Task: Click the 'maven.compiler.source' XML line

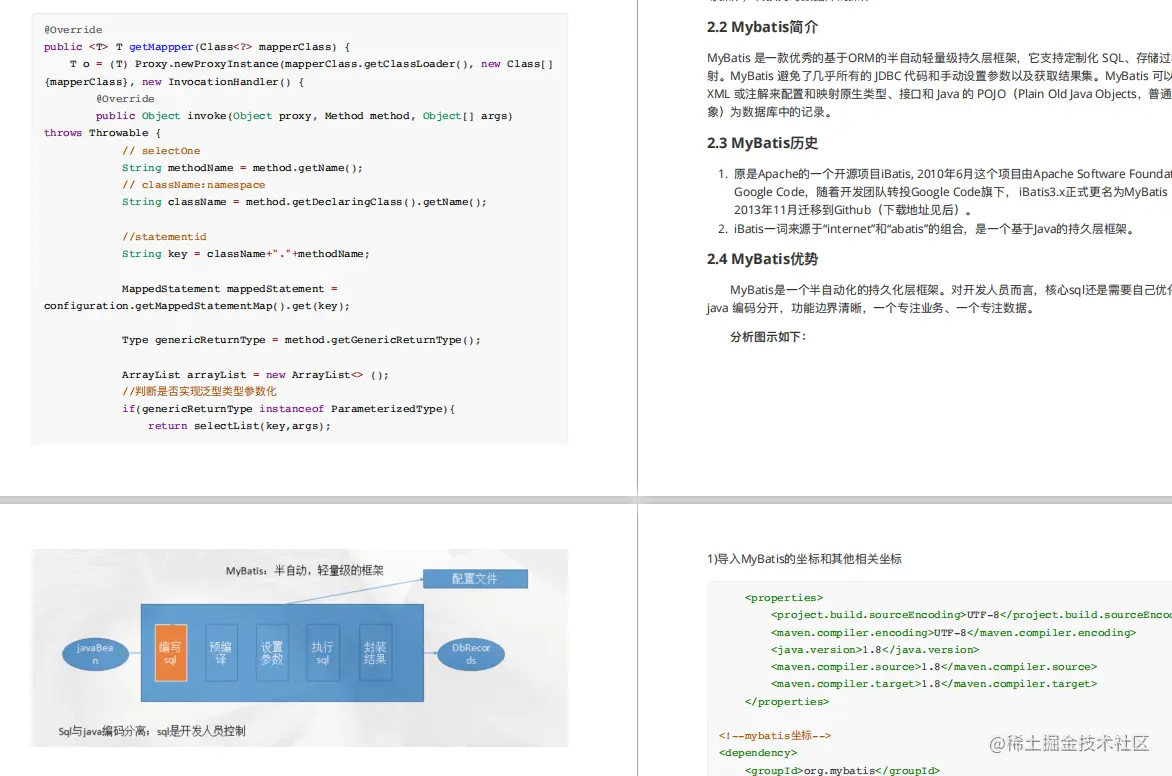Action: 934,666
